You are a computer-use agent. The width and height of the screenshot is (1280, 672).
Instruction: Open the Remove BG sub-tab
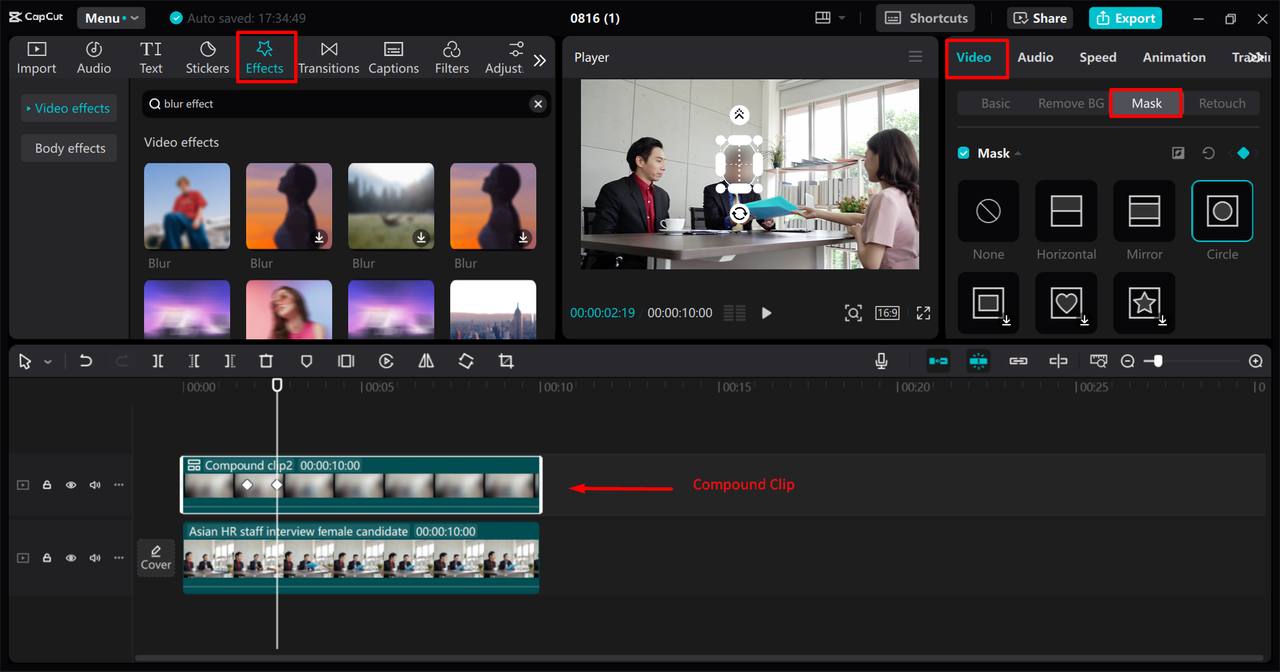pos(1070,103)
